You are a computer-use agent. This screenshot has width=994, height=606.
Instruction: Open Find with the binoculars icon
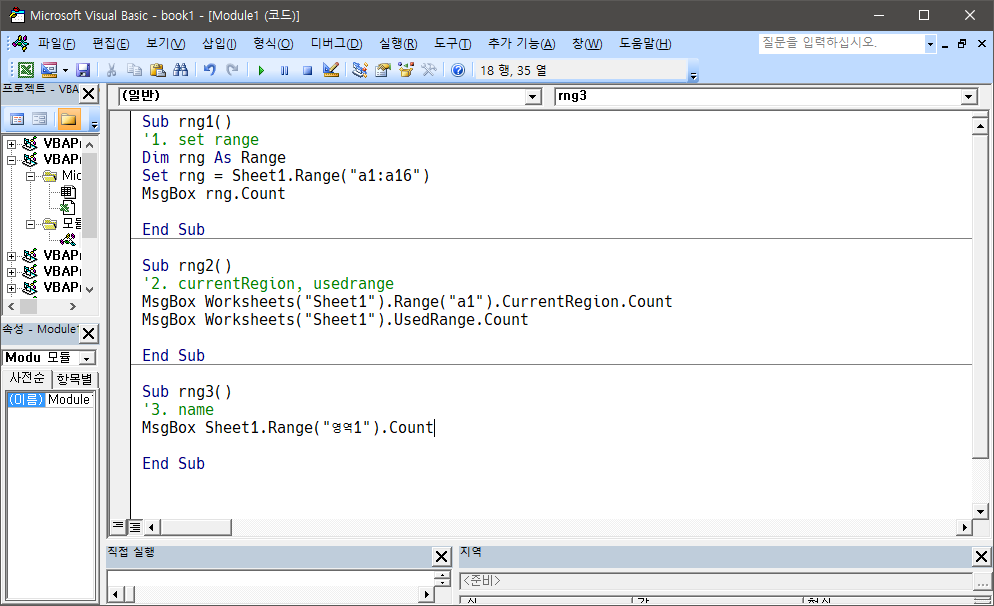pos(181,70)
